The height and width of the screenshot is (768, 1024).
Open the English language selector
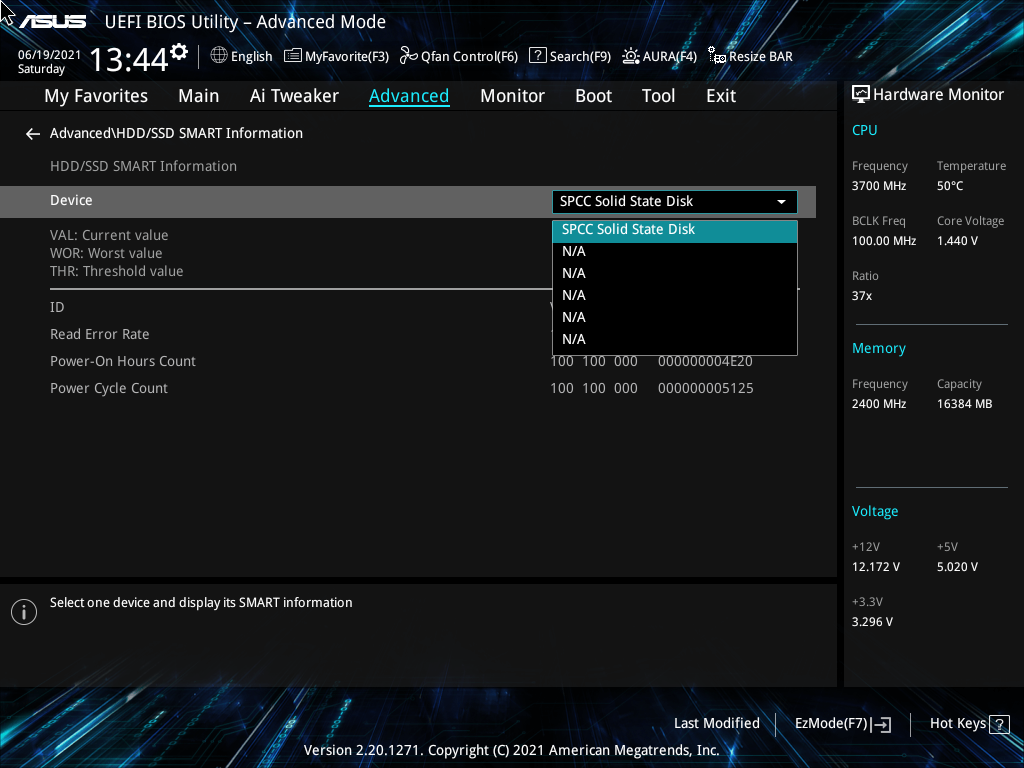tap(241, 56)
